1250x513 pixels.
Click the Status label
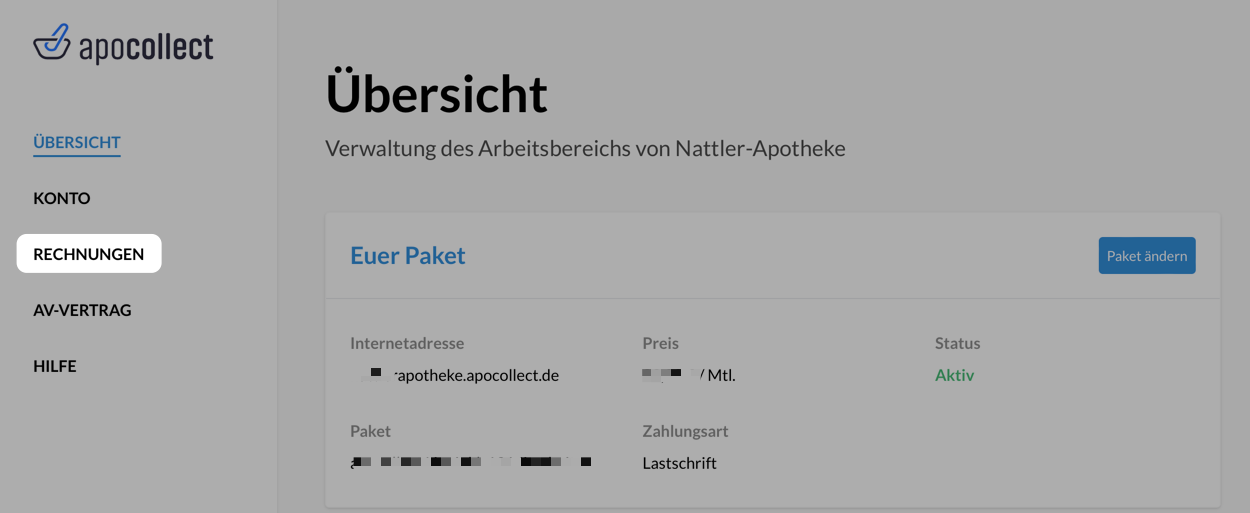[957, 343]
